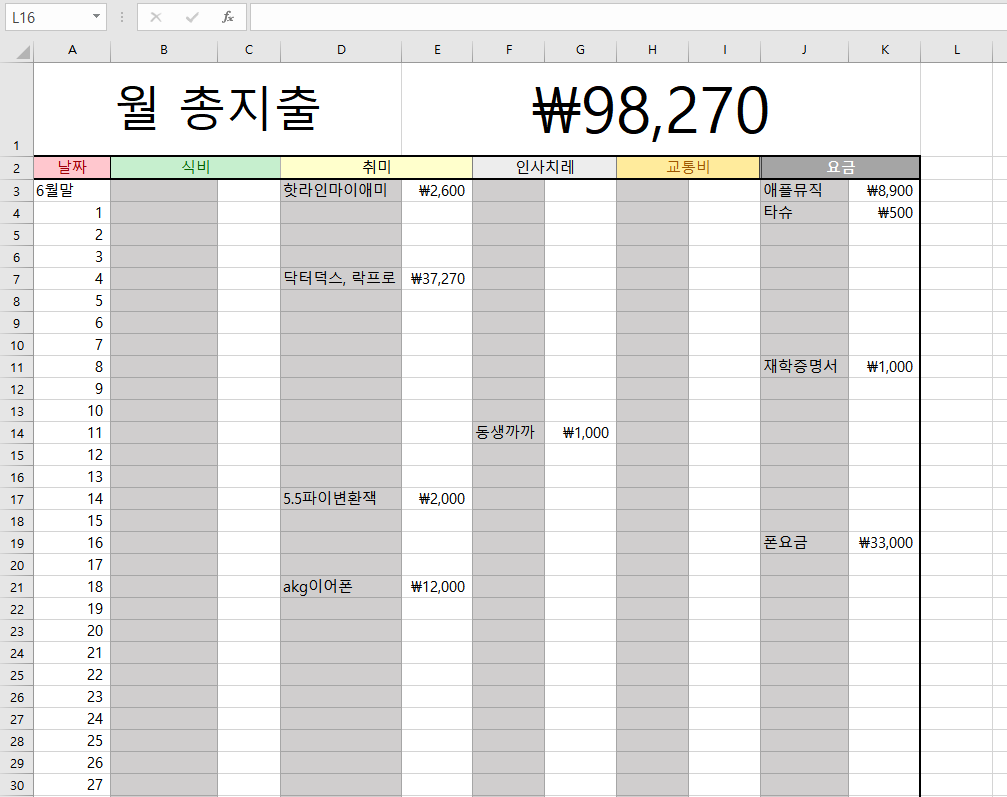Select cell with 재학증명서
The height and width of the screenshot is (797, 1007).
point(804,367)
